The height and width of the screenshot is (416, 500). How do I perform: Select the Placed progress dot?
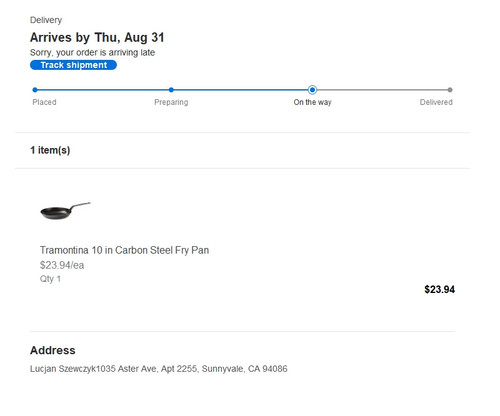(x=35, y=90)
